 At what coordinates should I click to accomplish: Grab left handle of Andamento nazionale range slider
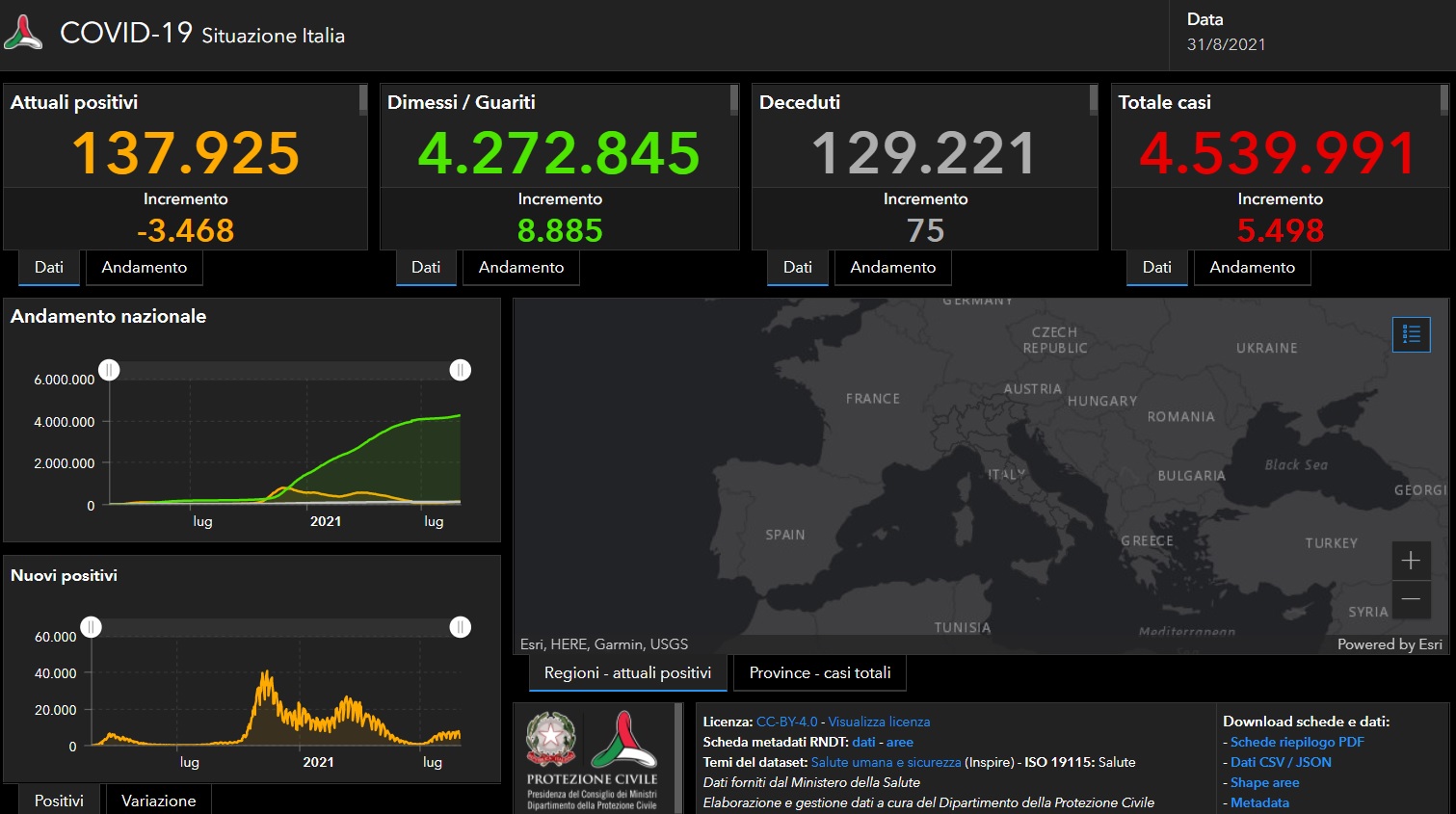[110, 370]
